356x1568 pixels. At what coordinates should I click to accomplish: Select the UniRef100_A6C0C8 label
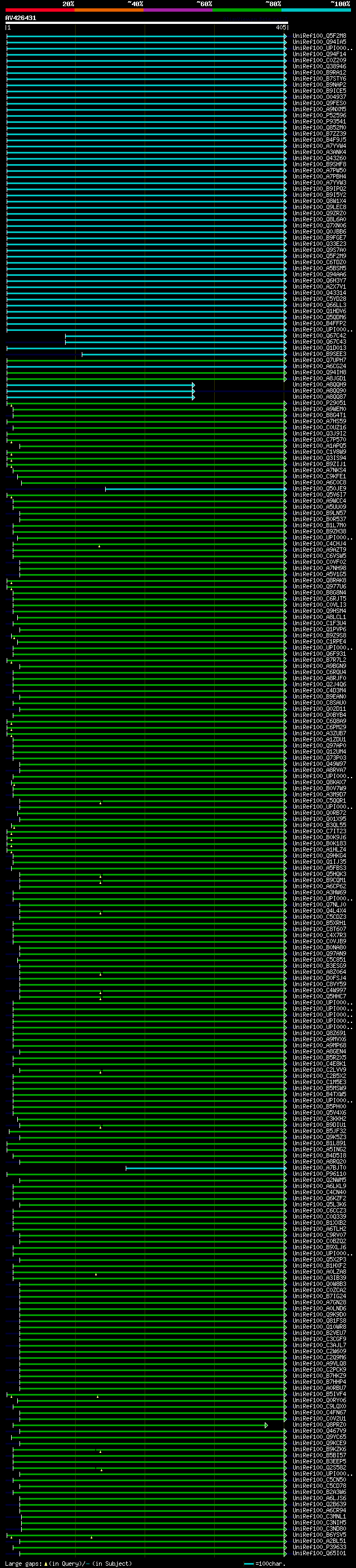tap(319, 483)
